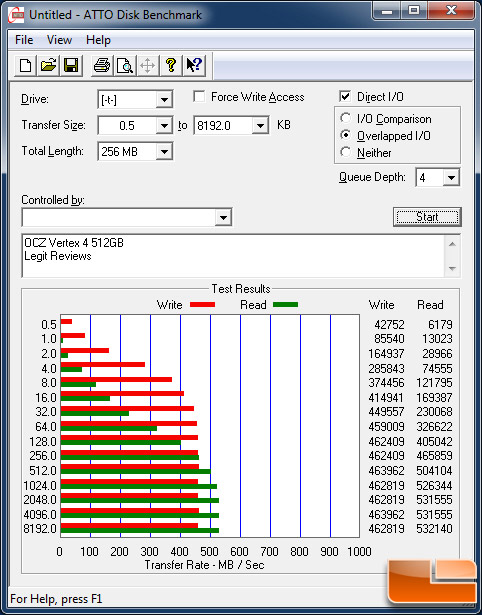Select the I/O Comparison radio button
This screenshot has height=615, width=482.
(x=346, y=118)
